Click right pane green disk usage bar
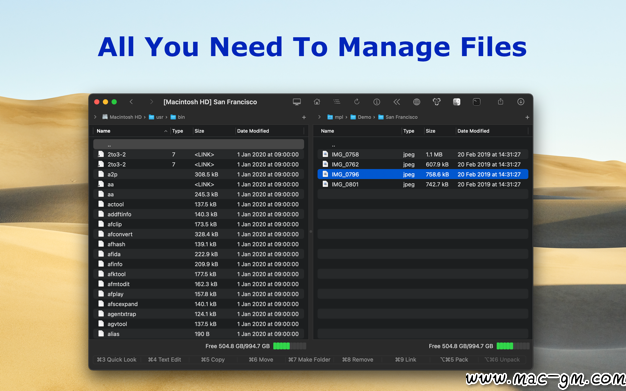The width and height of the screenshot is (626, 391). point(513,346)
